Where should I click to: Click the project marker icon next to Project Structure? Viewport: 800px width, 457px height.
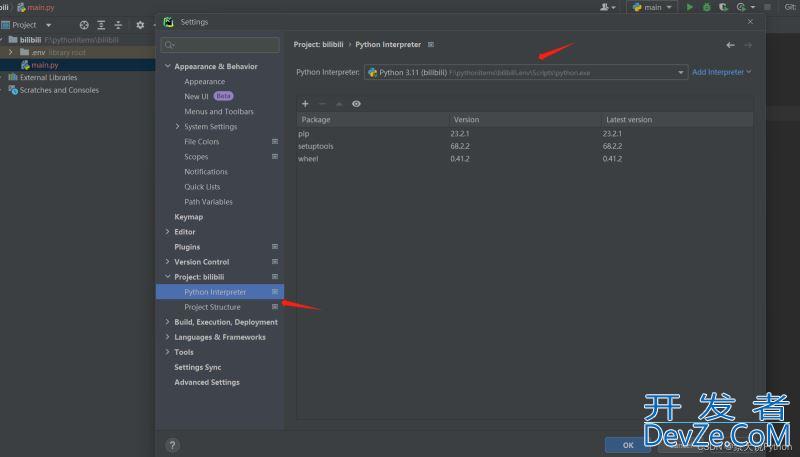tap(275, 307)
